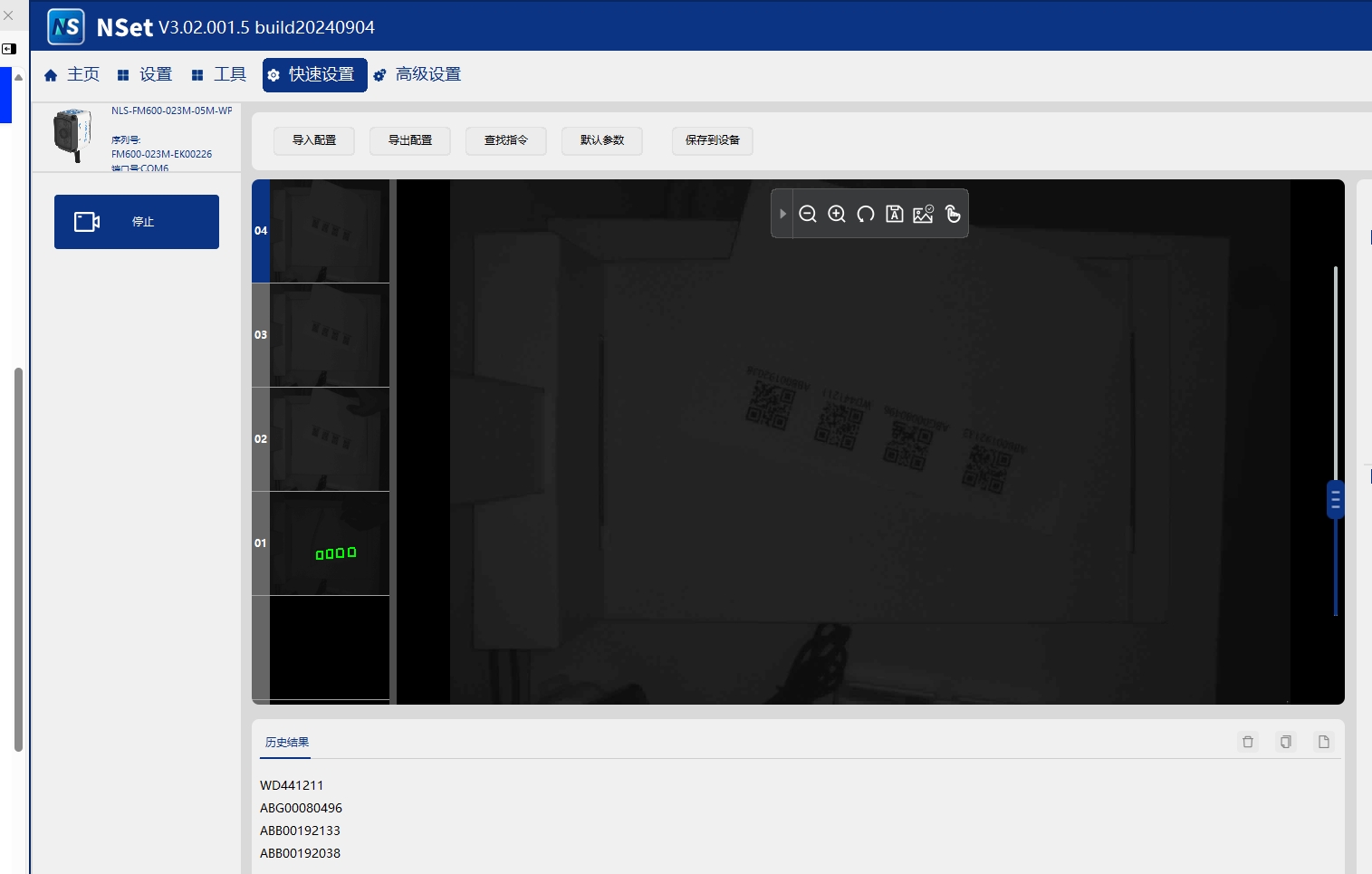The height and width of the screenshot is (874, 1372).
Task: Collapse the image toolbar with arrow
Action: [782, 214]
